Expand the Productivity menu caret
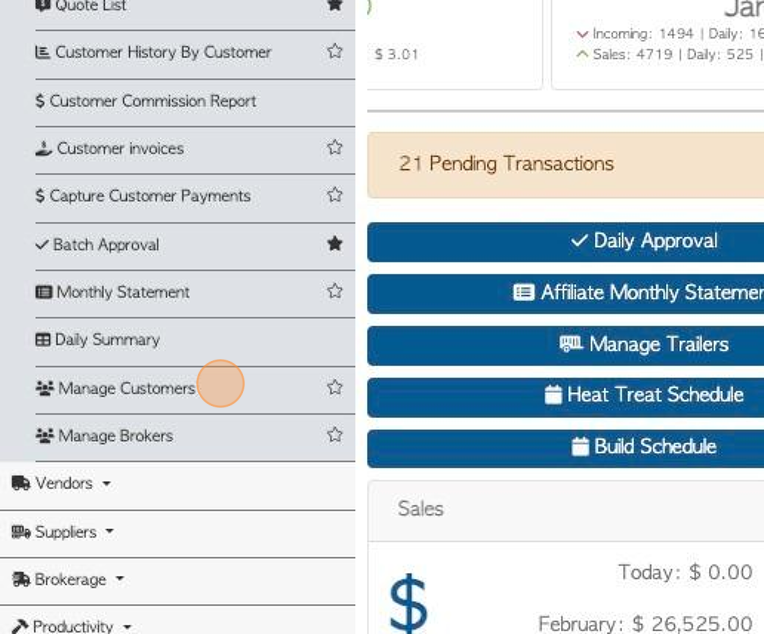764x634 pixels. [x=127, y=627]
